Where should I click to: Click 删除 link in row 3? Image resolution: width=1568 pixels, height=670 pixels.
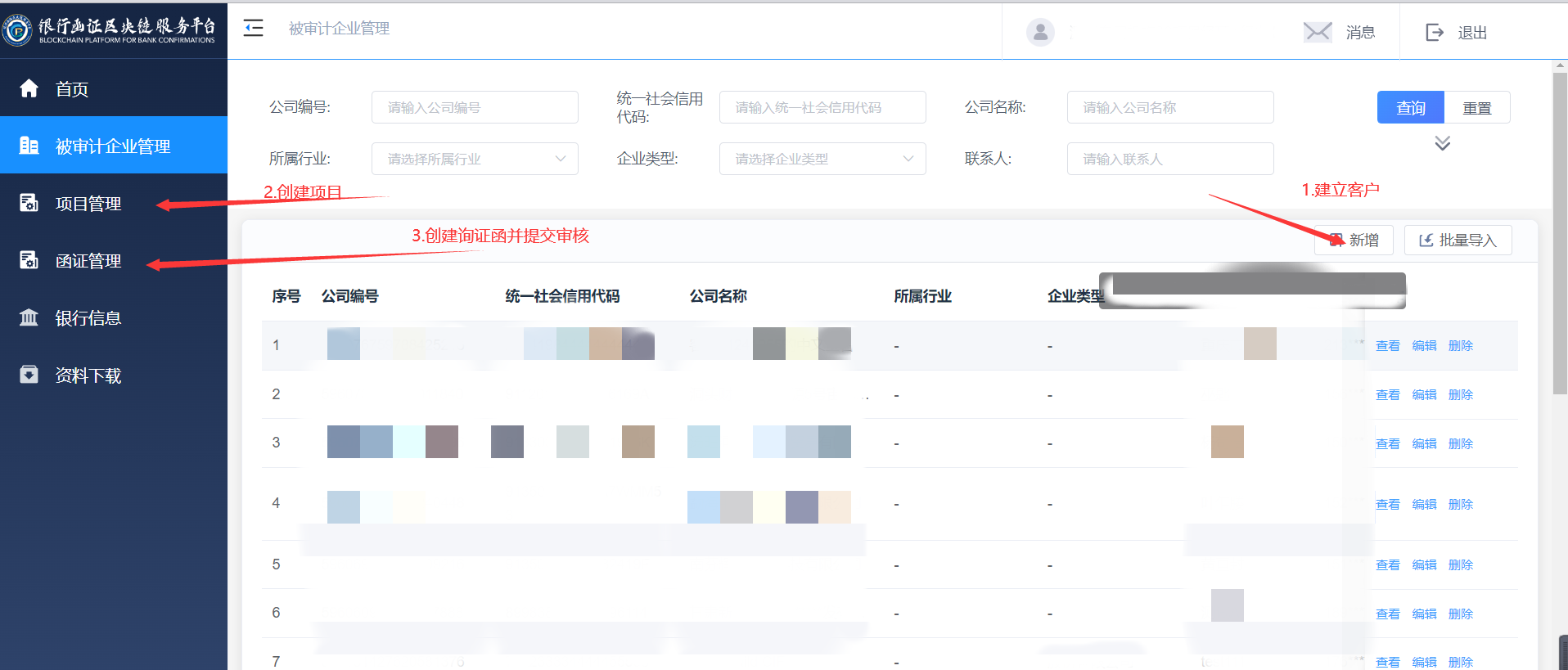[1460, 443]
